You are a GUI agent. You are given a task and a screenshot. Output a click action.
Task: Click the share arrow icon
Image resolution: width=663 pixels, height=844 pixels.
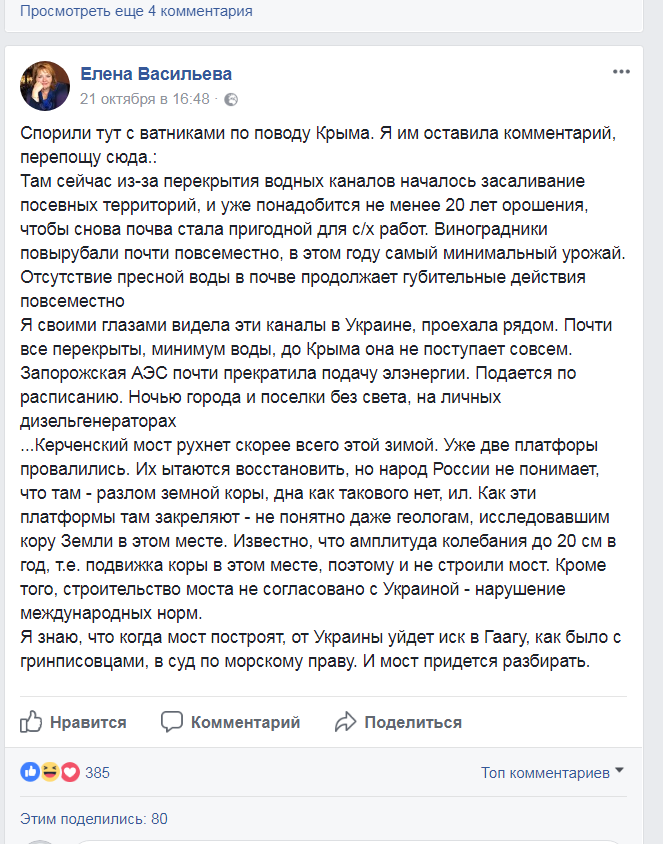click(x=345, y=722)
